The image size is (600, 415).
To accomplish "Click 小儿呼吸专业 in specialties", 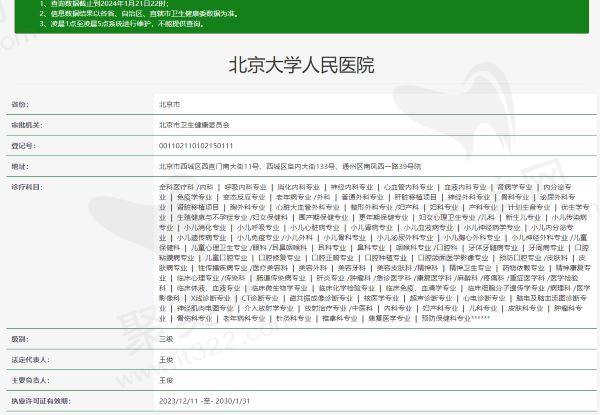I will coord(258,228).
